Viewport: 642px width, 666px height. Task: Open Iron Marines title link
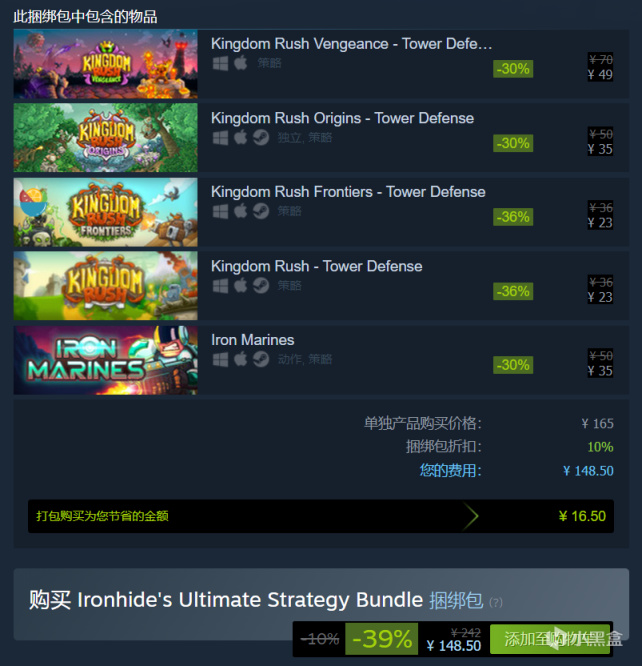253,340
